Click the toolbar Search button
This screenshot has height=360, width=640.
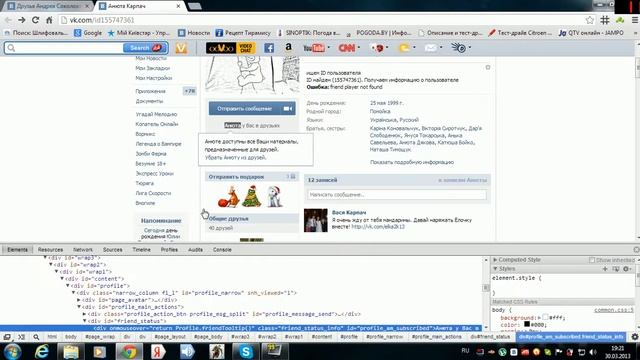(145, 48)
